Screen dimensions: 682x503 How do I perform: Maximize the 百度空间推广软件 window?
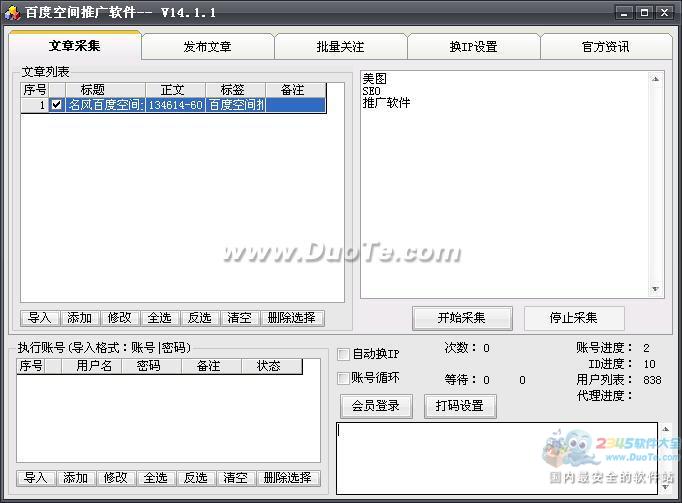click(x=644, y=13)
